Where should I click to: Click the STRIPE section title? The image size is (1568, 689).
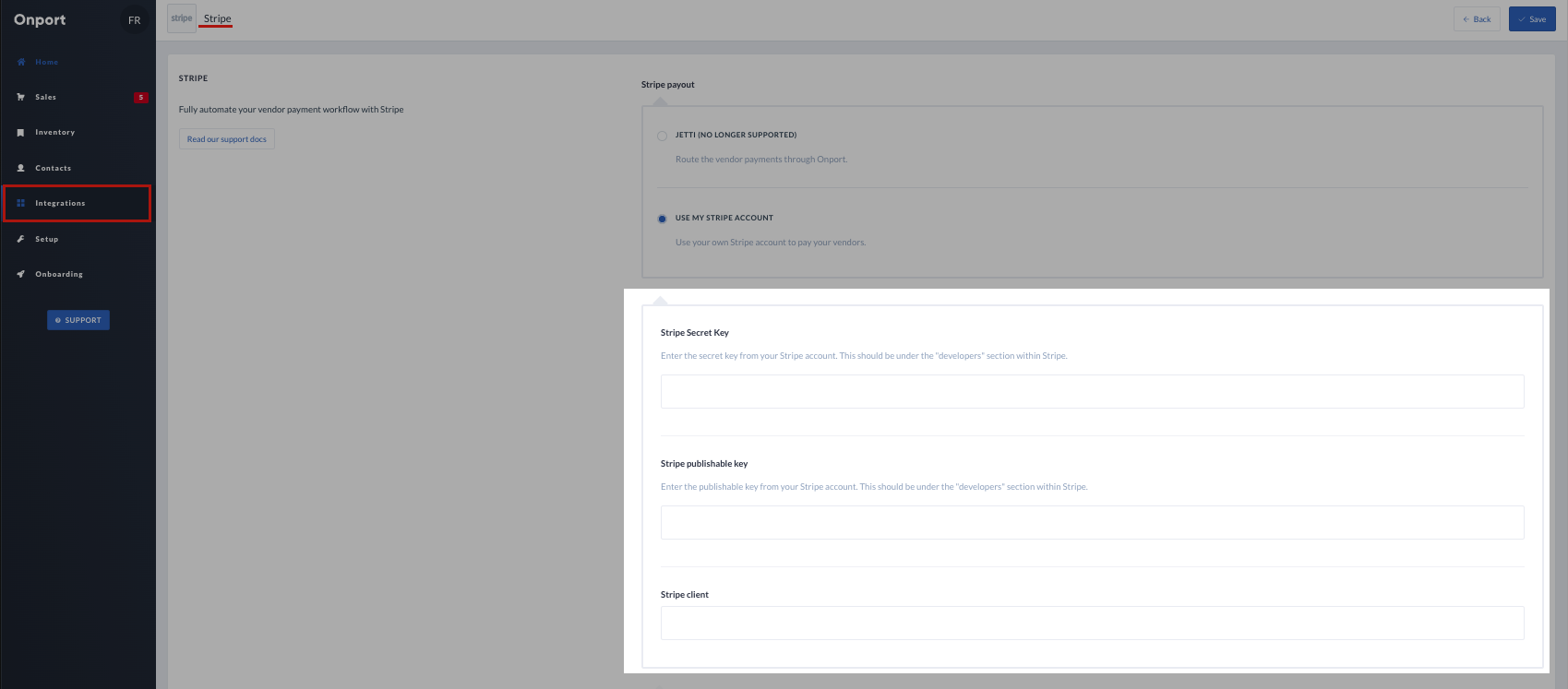tap(193, 78)
